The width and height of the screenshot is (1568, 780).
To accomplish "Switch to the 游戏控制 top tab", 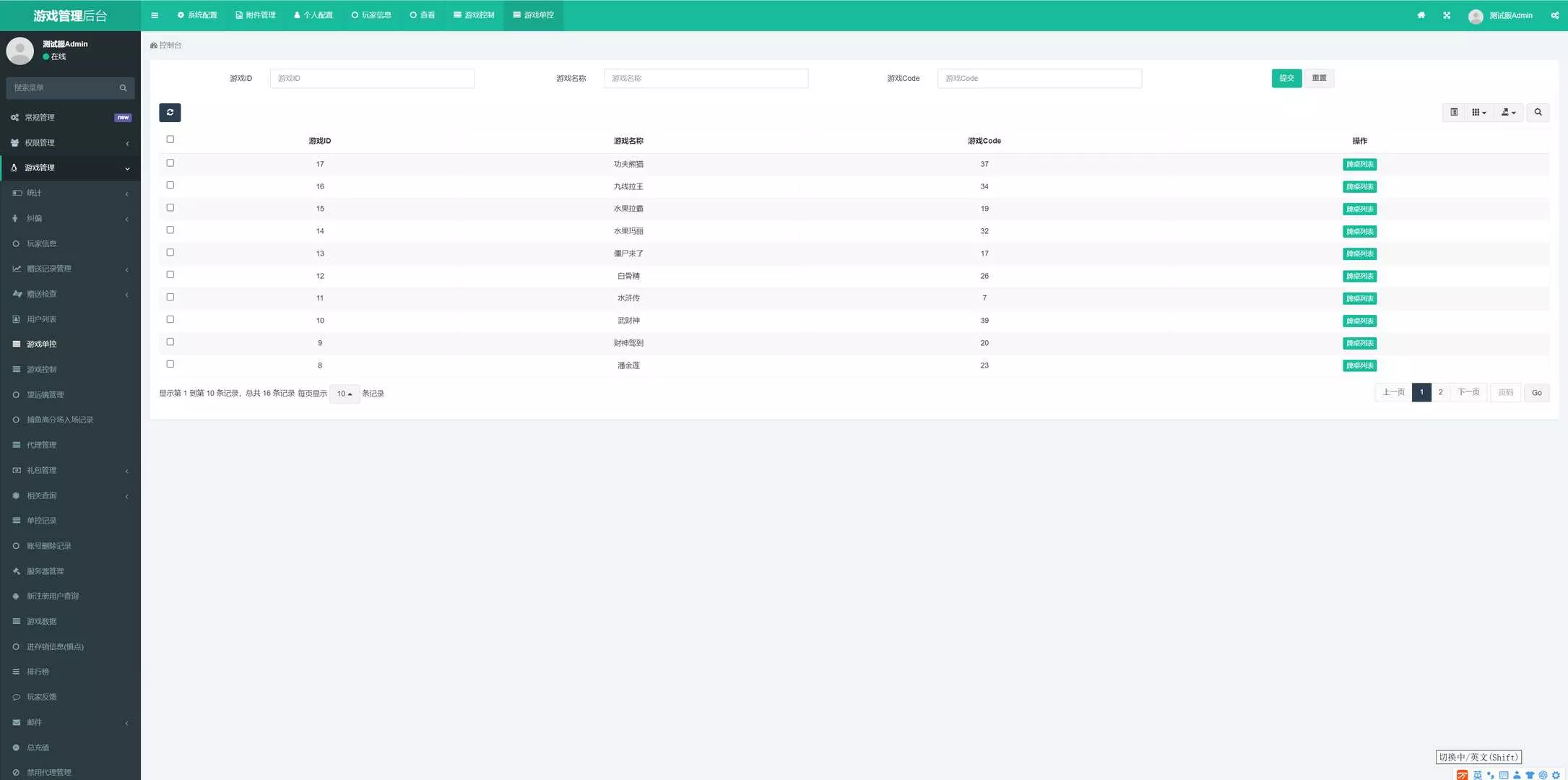I will [x=474, y=15].
